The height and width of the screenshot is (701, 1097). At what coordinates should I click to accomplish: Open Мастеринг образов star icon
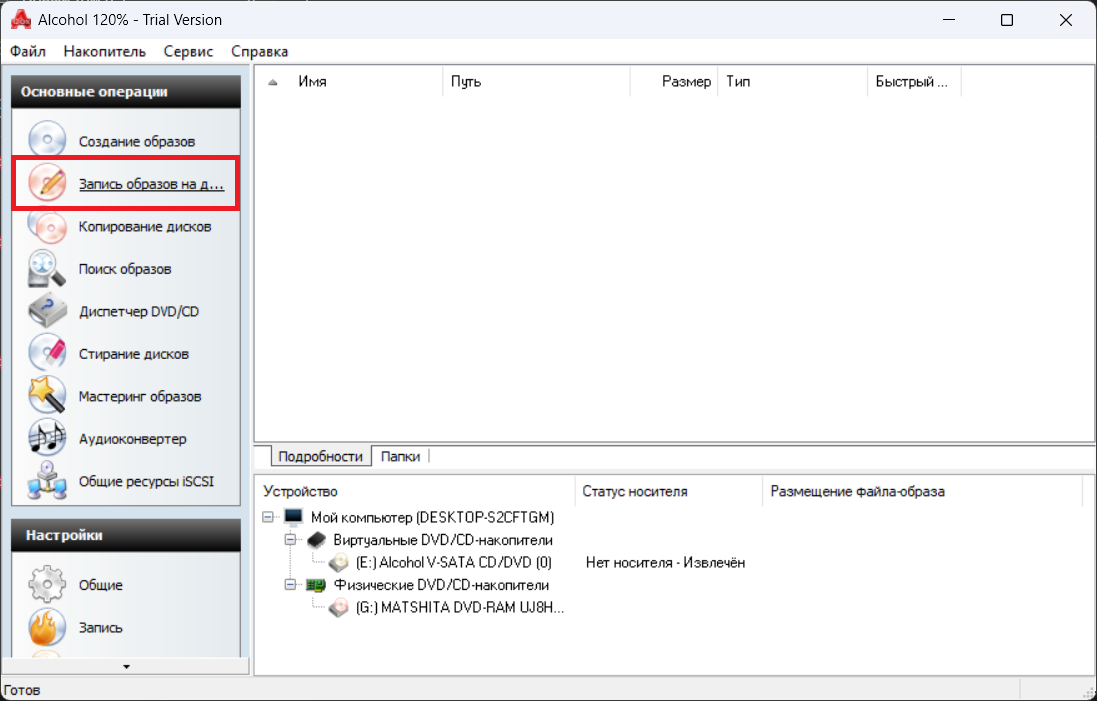pos(47,396)
